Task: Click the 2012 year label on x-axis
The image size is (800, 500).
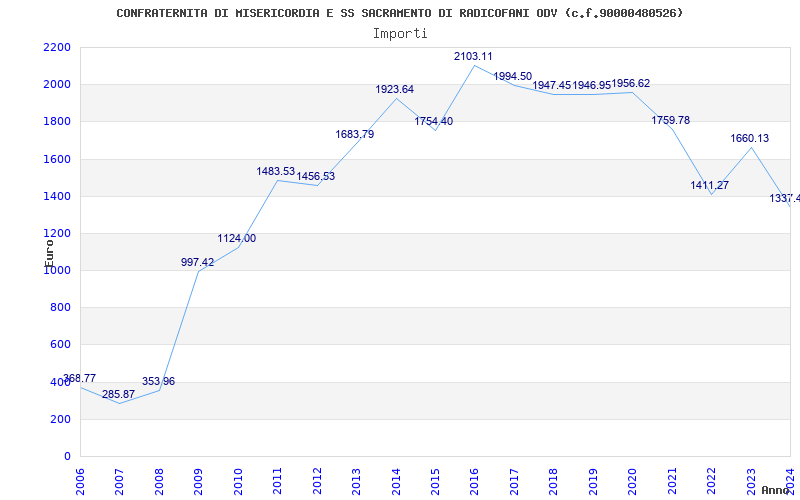Action: 316,481
